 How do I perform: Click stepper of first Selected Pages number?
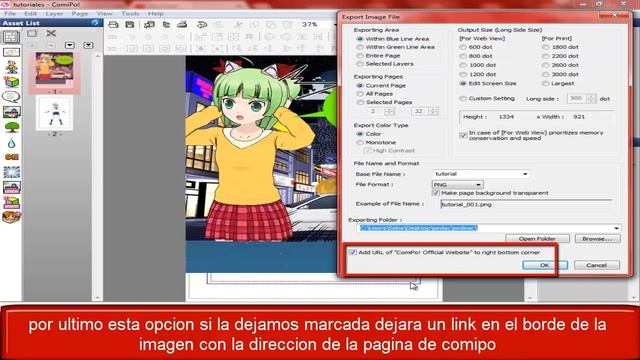389,111
